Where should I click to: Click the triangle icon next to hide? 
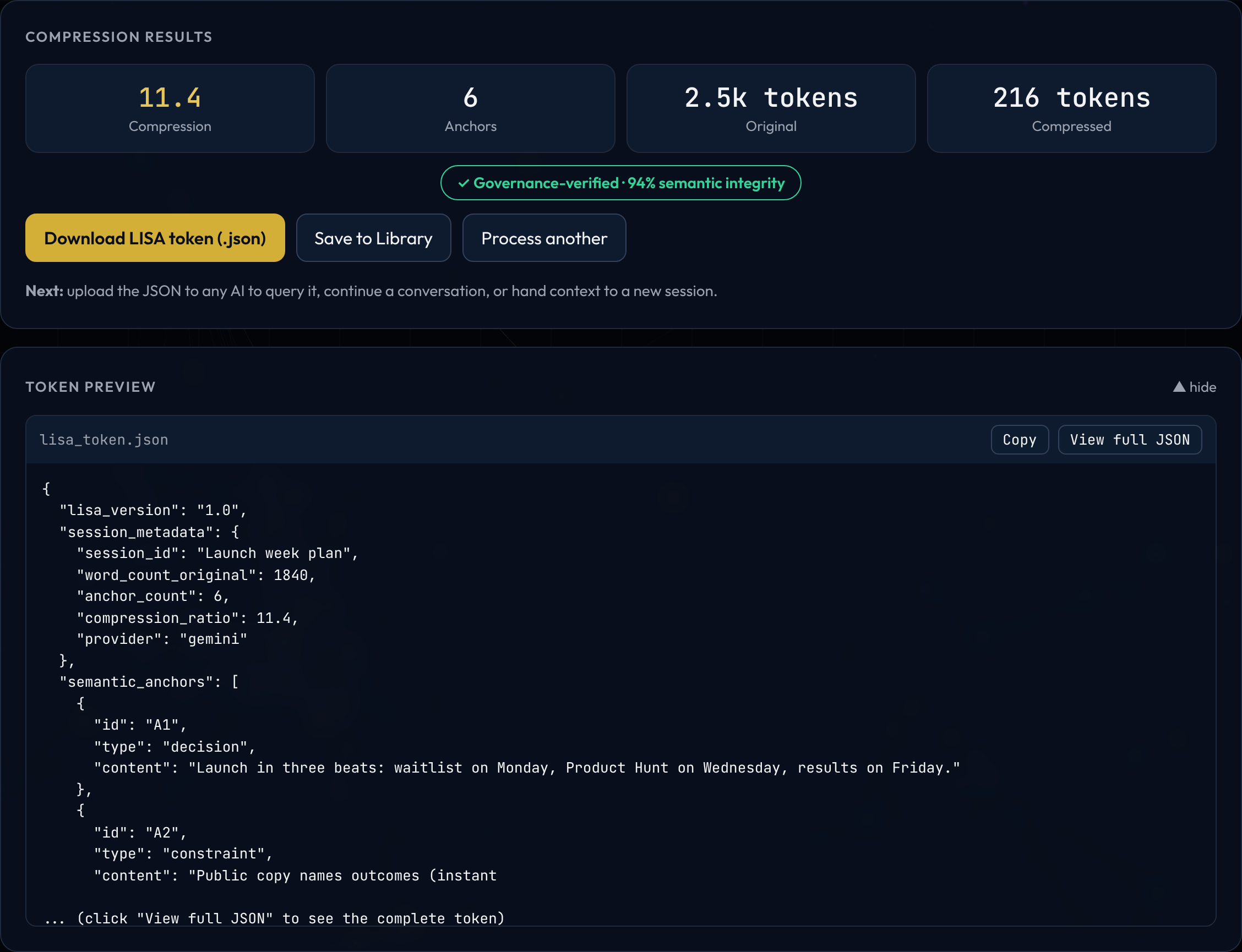click(x=1179, y=387)
